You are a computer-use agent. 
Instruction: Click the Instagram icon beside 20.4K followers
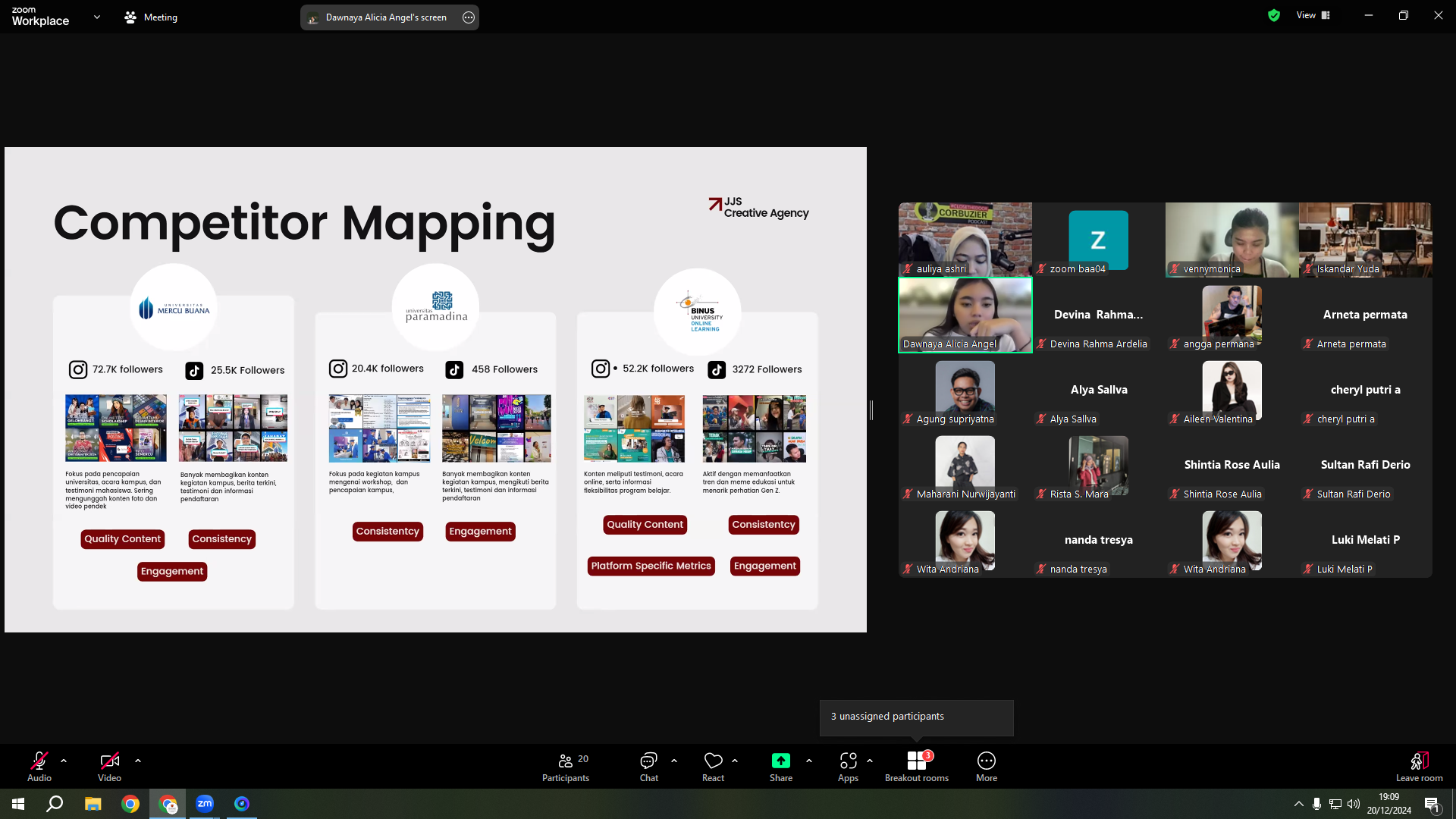(338, 369)
